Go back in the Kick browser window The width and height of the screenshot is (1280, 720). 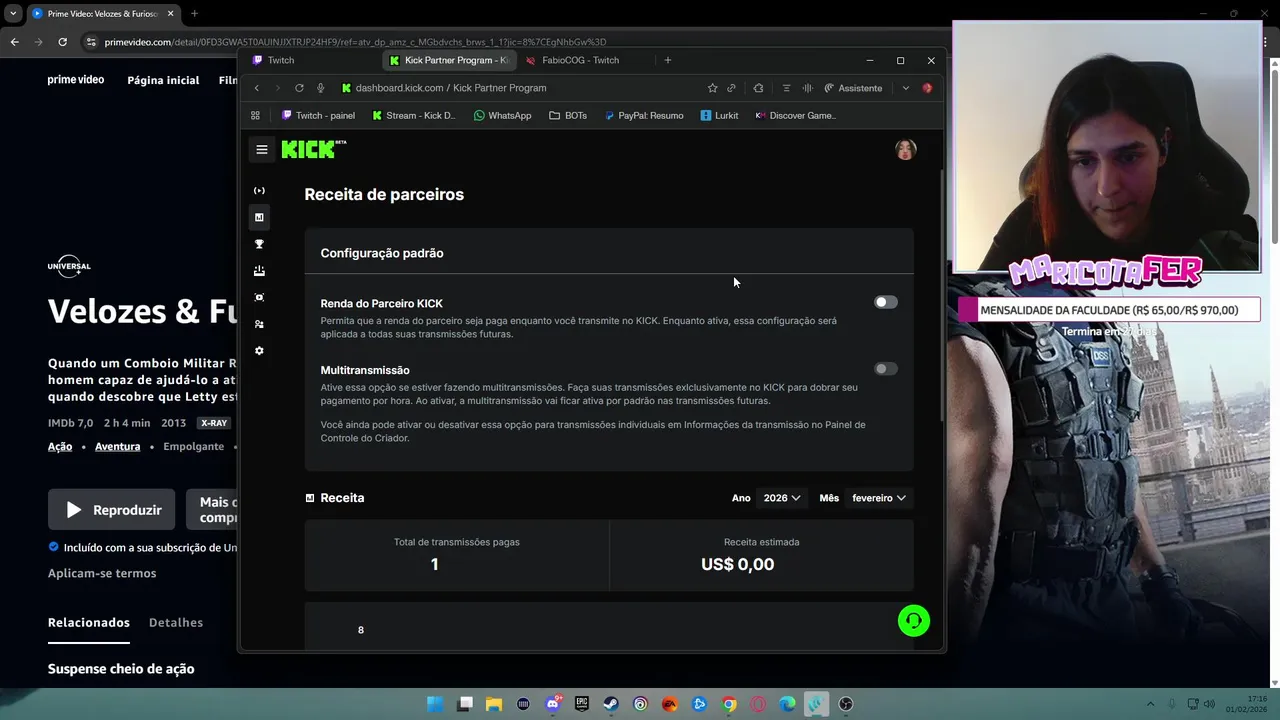coord(256,88)
